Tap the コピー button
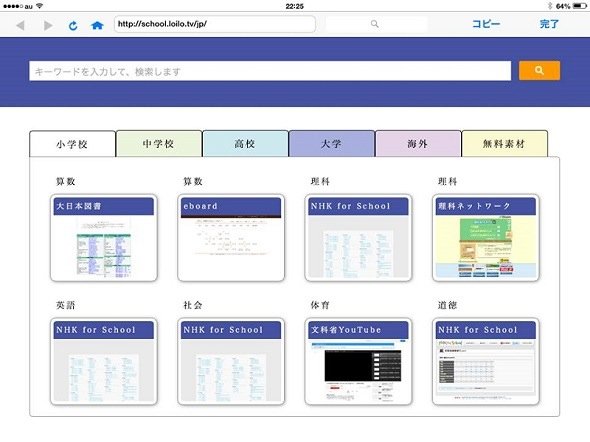This screenshot has height=442, width=590. pyautogui.click(x=486, y=24)
